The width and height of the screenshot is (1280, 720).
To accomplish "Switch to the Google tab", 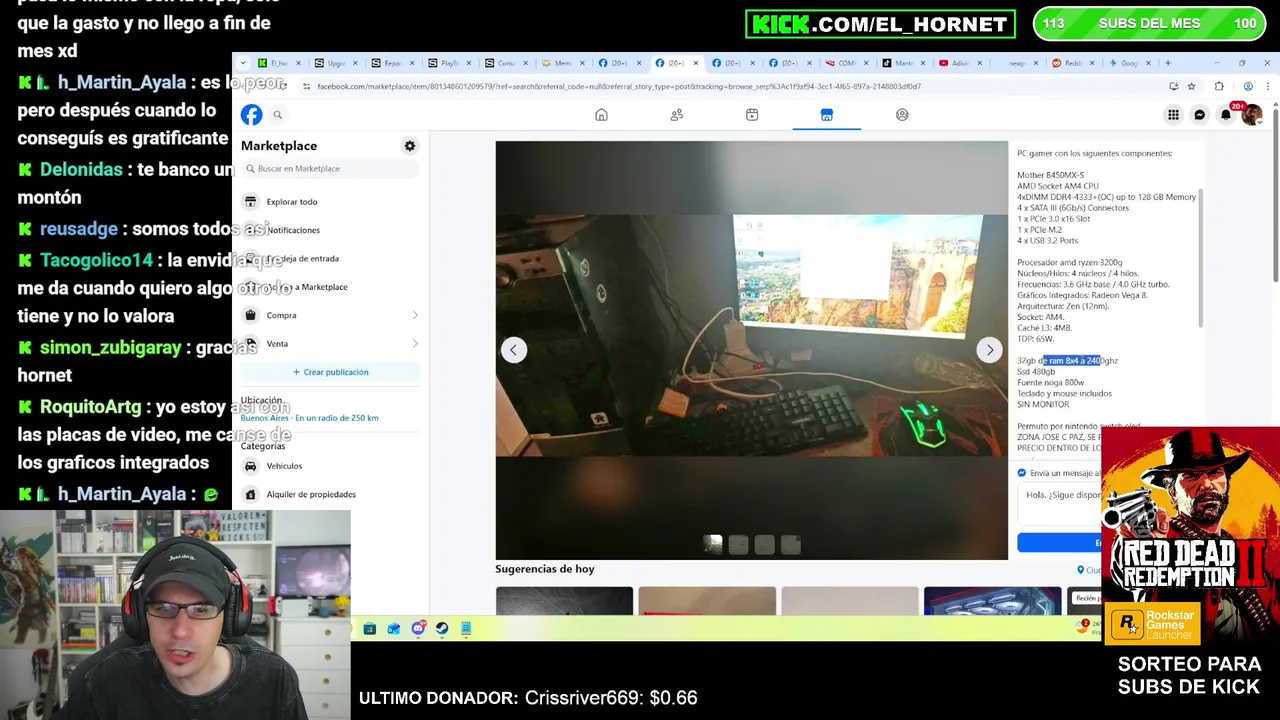I will (1130, 63).
